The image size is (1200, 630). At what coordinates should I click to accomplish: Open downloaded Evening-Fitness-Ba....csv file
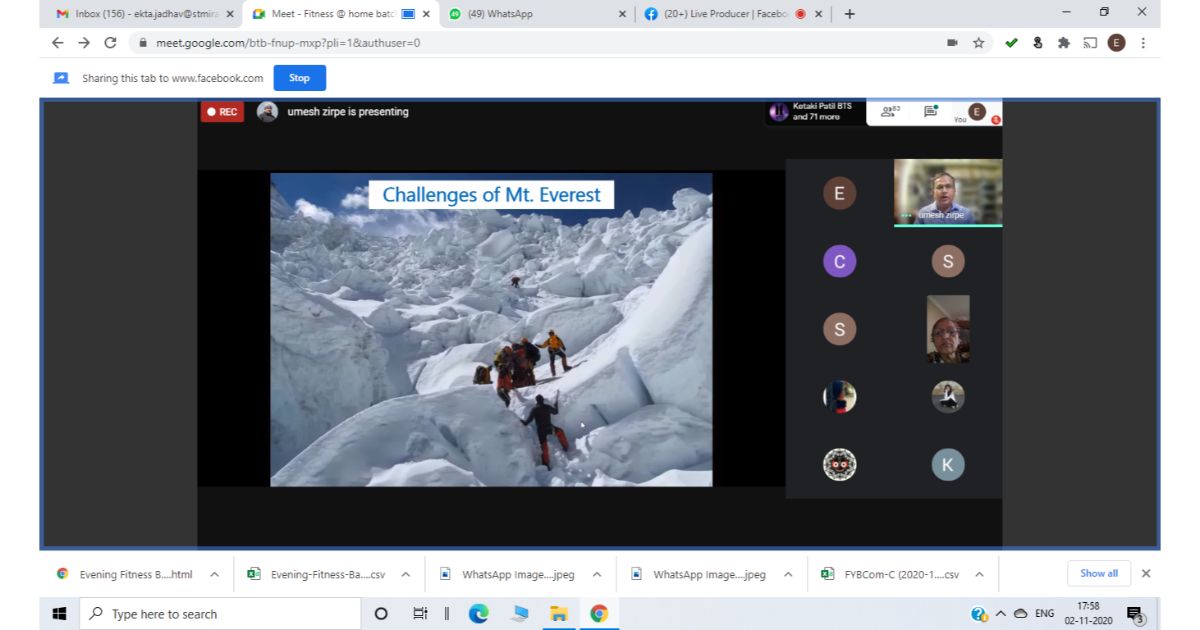(x=318, y=574)
